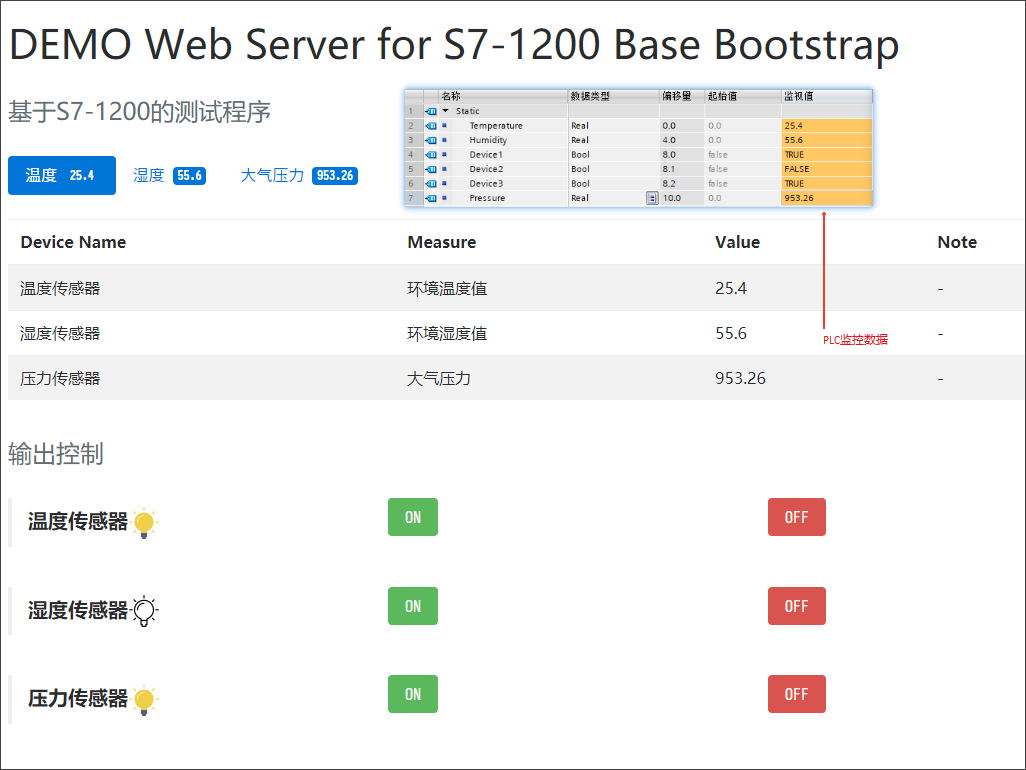Click the 55.6 badge beside 湿度
This screenshot has width=1026, height=770.
[190, 175]
